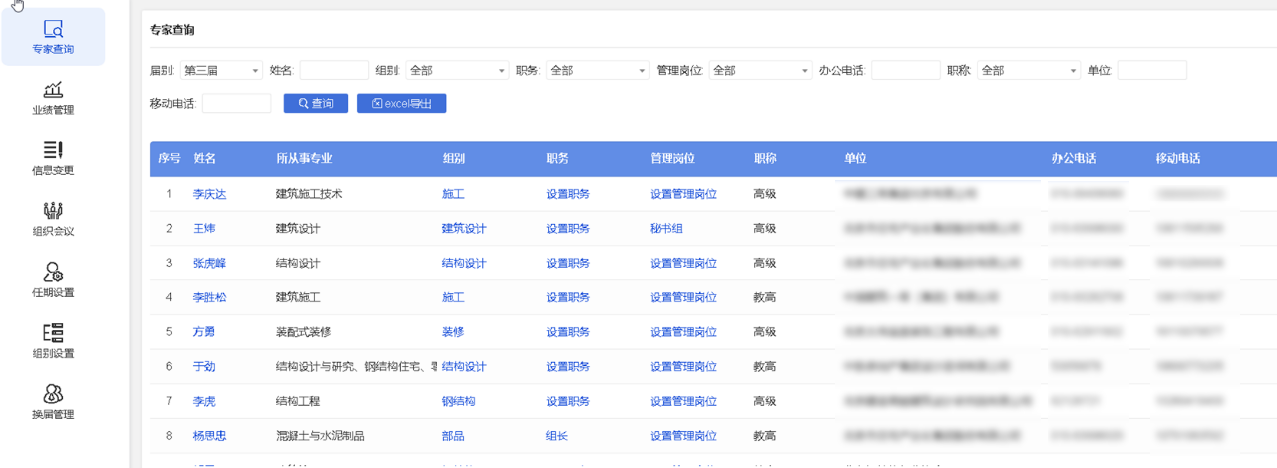This screenshot has width=1277, height=468.
Task: Go to 组织会议 sidebar icon
Action: point(53,211)
